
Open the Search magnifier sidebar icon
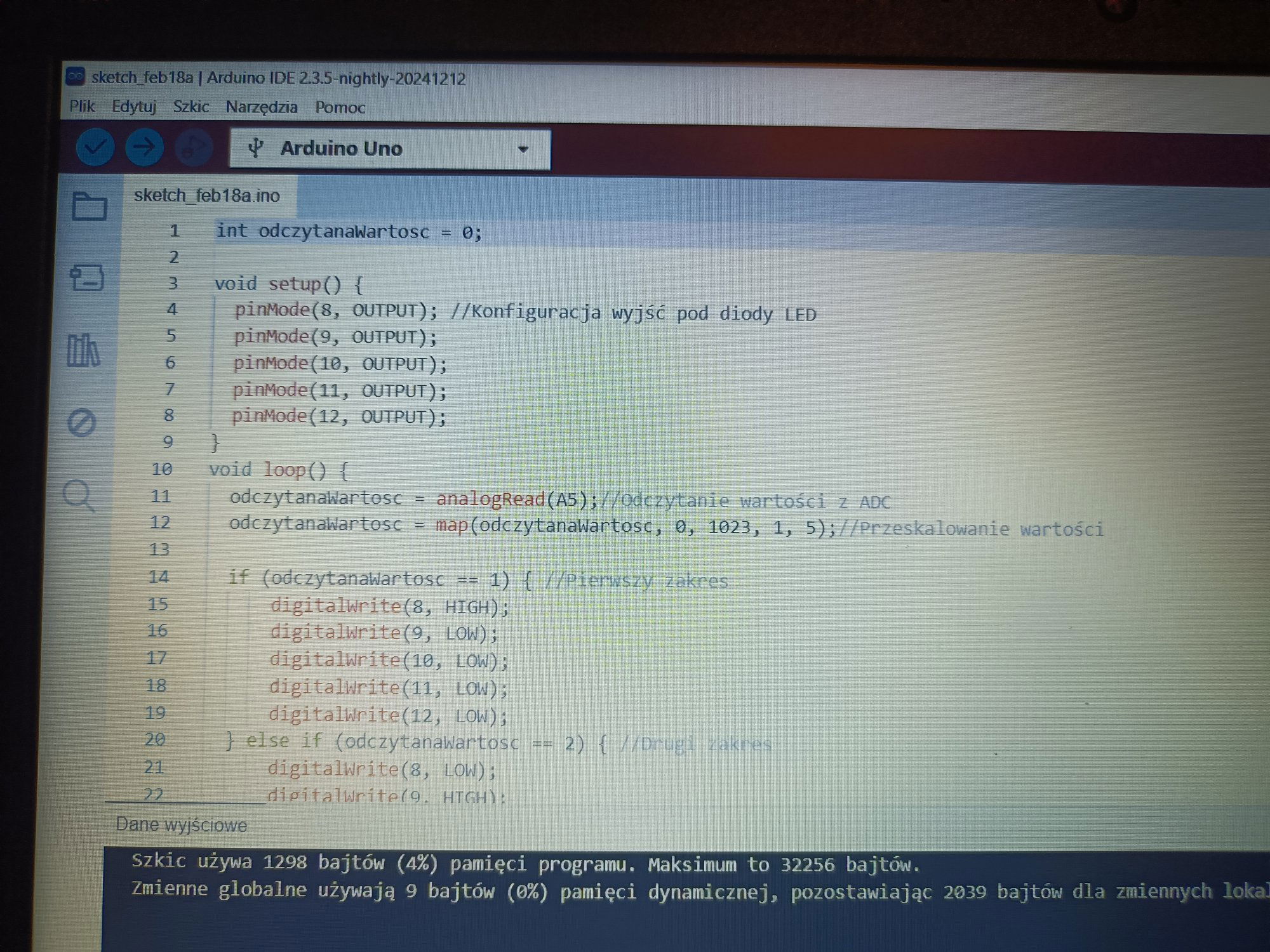pos(79,496)
